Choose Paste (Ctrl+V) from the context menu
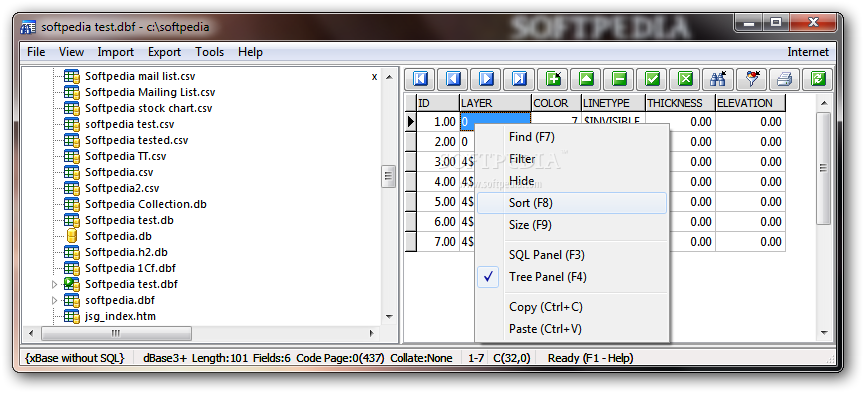 click(571, 329)
